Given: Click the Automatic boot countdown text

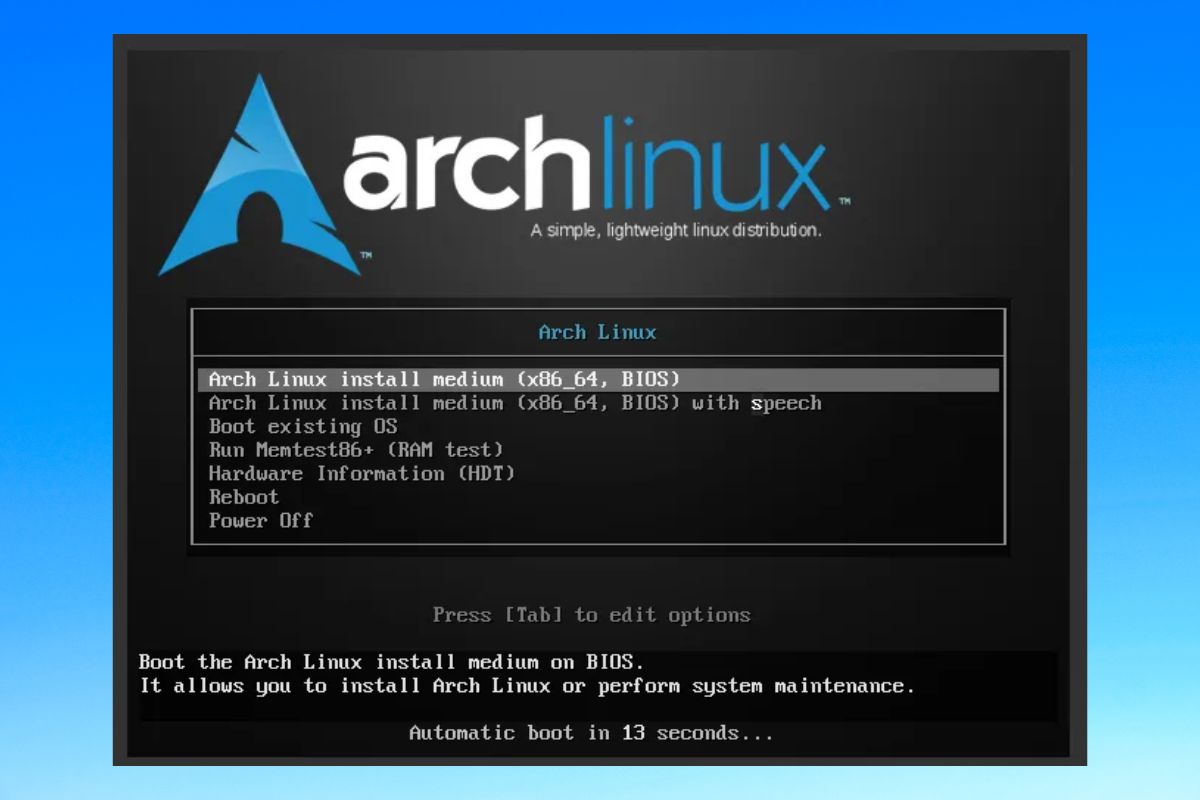Looking at the screenshot, I should [591, 733].
